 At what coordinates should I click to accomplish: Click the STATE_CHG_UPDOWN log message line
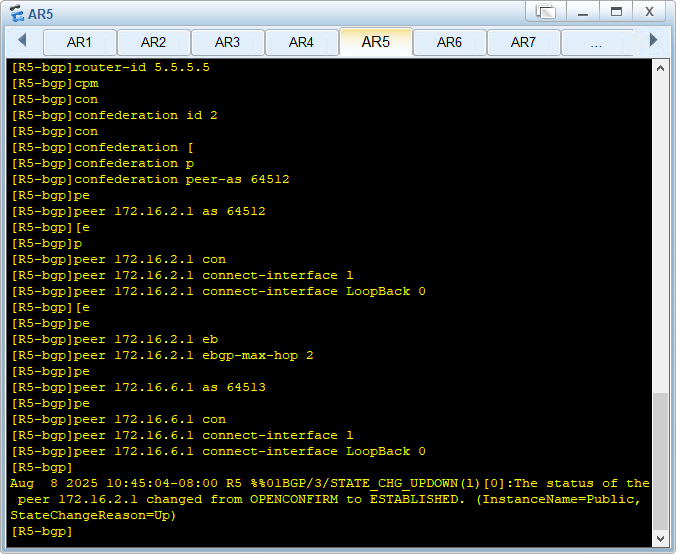[x=330, y=483]
